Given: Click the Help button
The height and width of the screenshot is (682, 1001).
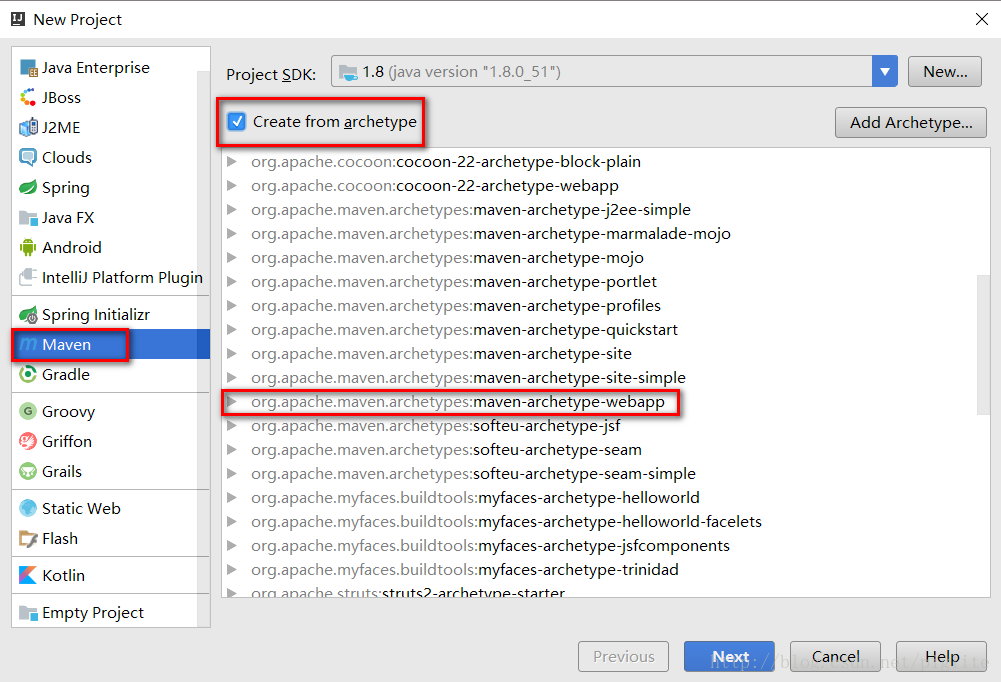Looking at the screenshot, I should [x=942, y=656].
